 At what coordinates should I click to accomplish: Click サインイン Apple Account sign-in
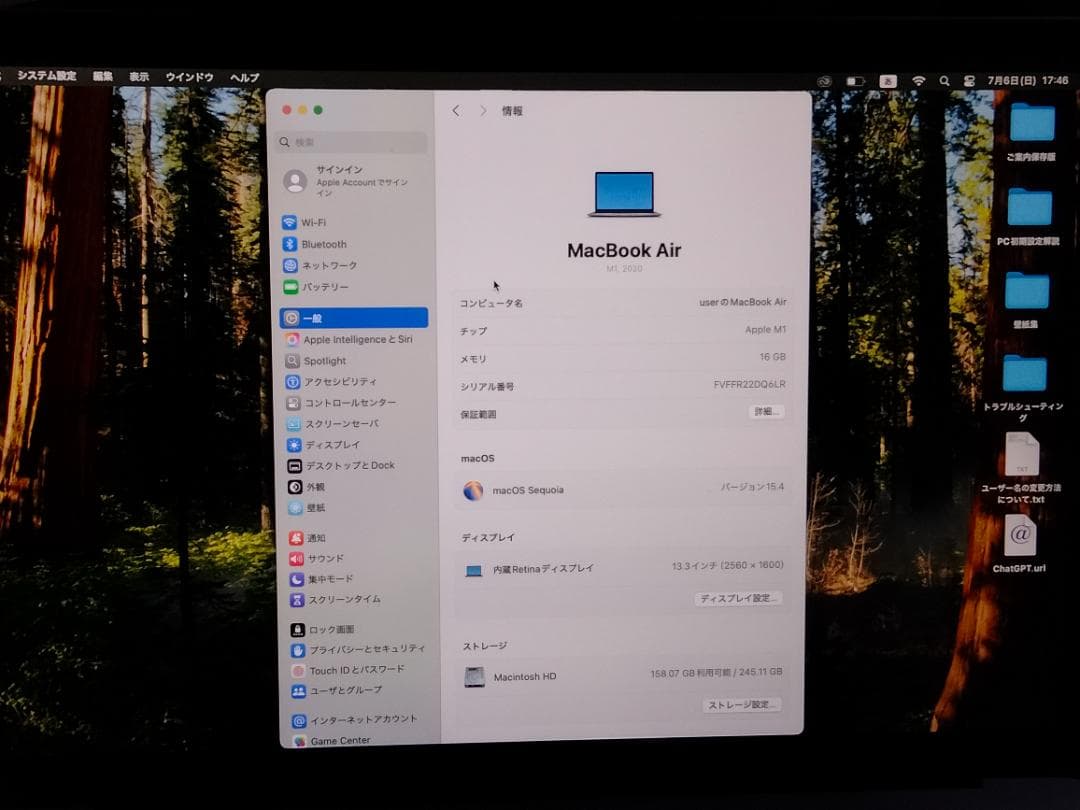click(x=347, y=180)
